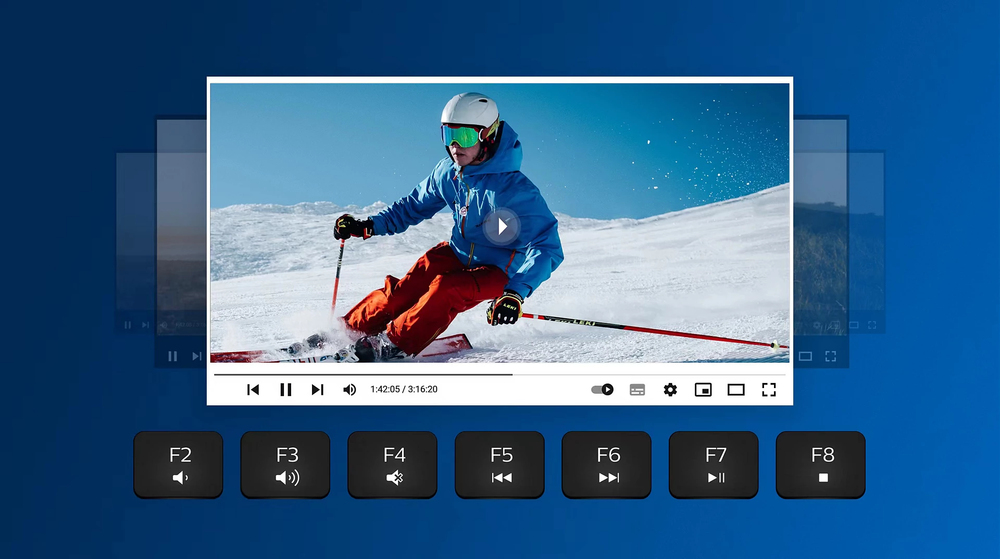Skip to the next video

click(x=317, y=390)
